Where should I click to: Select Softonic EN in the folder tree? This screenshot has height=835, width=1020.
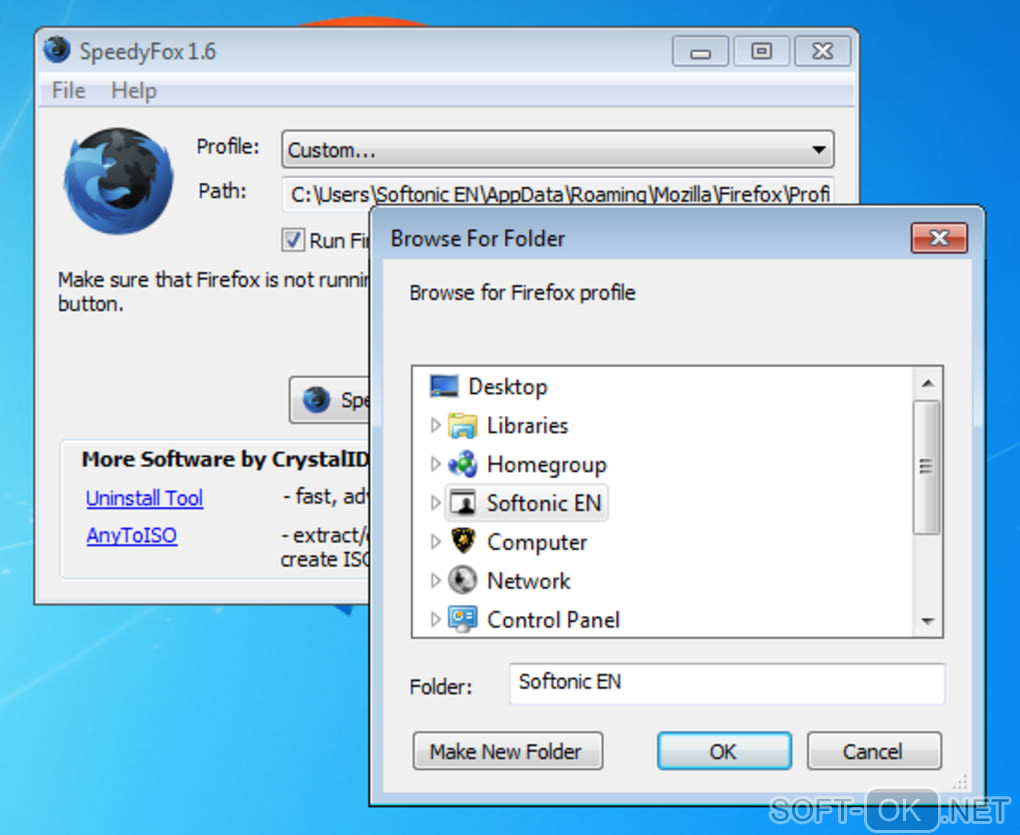pos(544,503)
